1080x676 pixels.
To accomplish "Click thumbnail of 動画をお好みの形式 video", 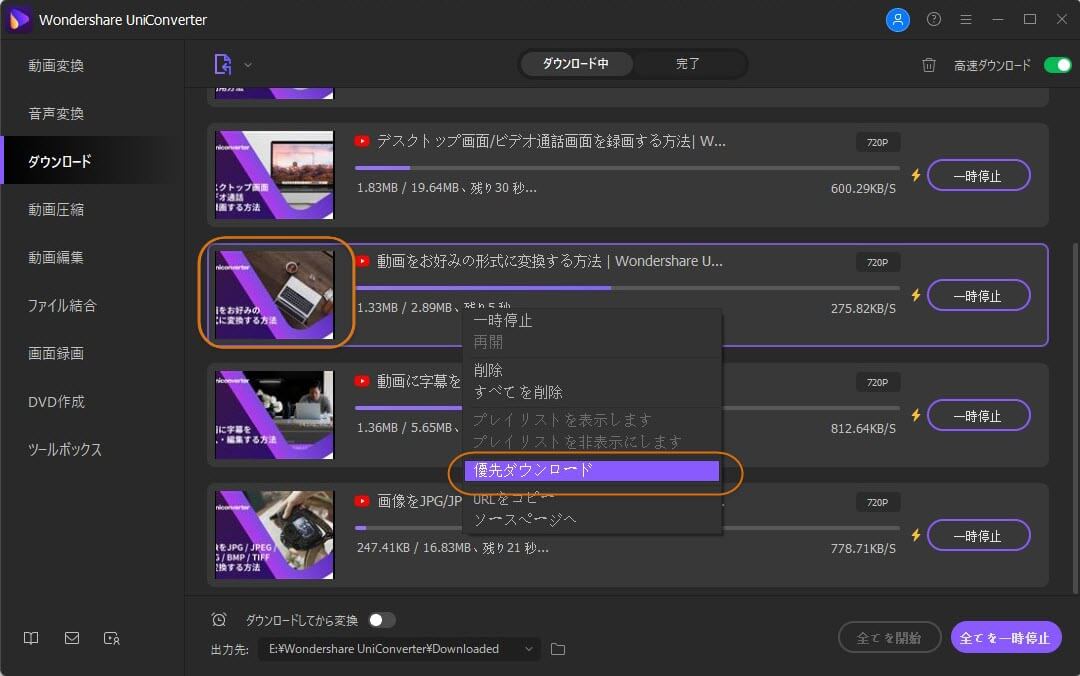I will pos(274,294).
